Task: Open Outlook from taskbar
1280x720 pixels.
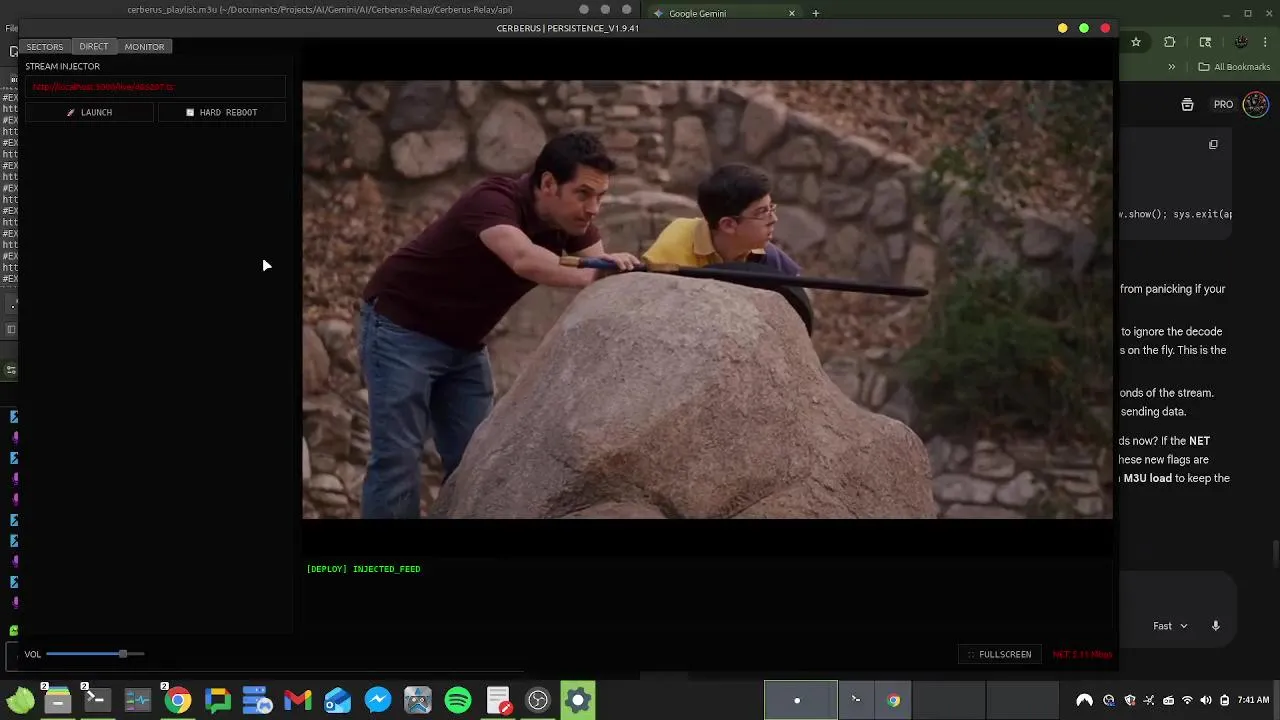Action: (337, 700)
